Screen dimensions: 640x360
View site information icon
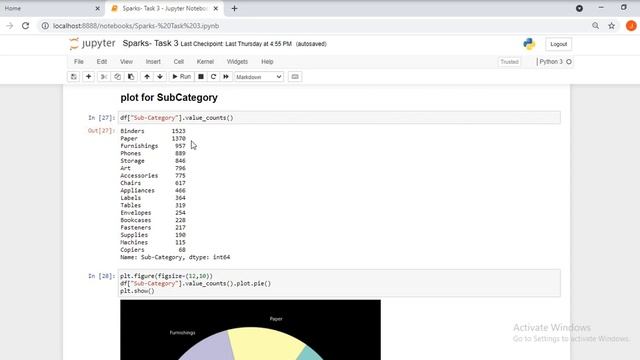click(x=45, y=26)
